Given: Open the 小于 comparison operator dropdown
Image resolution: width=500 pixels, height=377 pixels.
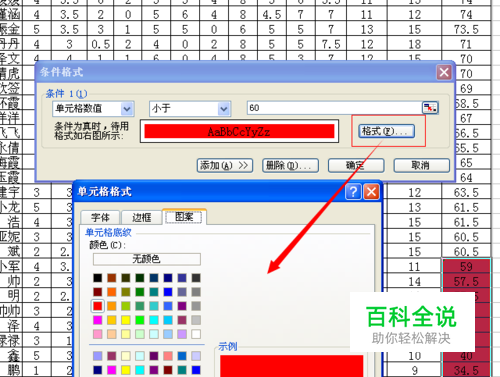Looking at the screenshot, I should (x=224, y=109).
